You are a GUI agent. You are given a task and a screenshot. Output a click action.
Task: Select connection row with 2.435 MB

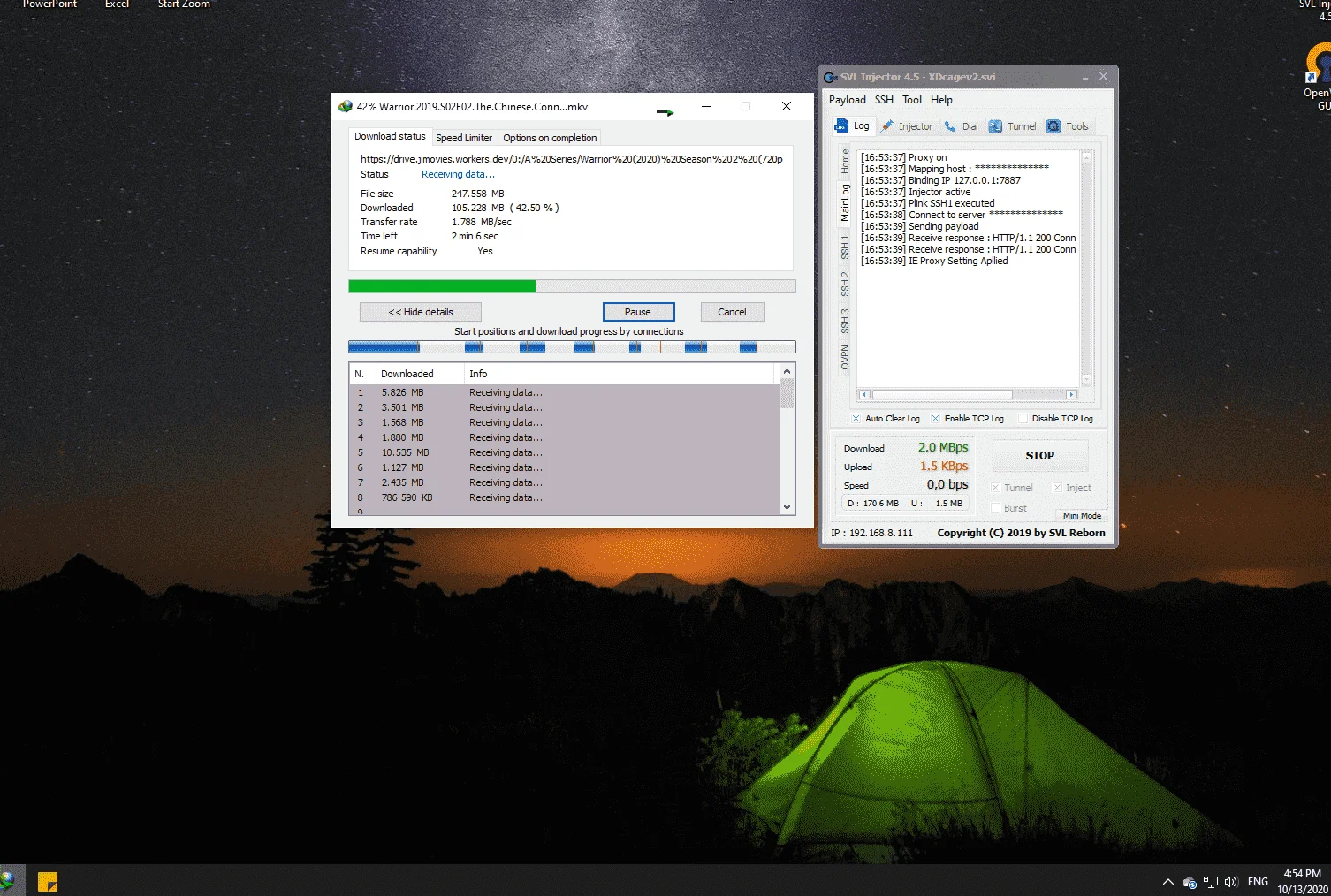[x=564, y=482]
